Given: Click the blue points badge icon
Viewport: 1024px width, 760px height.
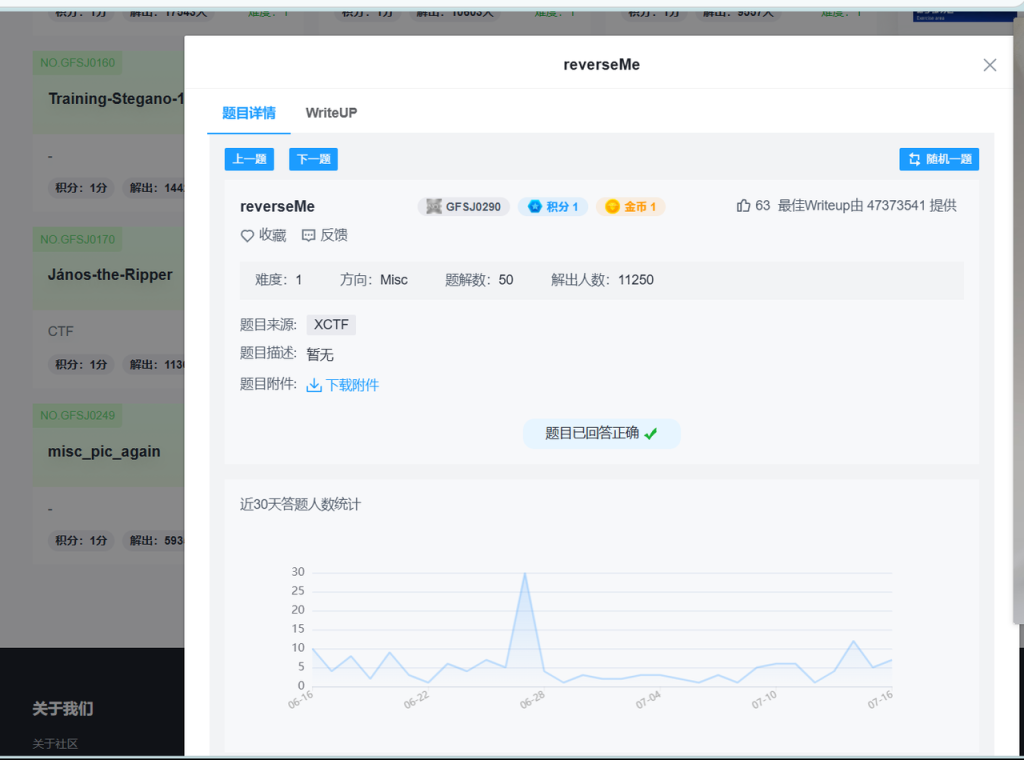Looking at the screenshot, I should click(x=534, y=207).
